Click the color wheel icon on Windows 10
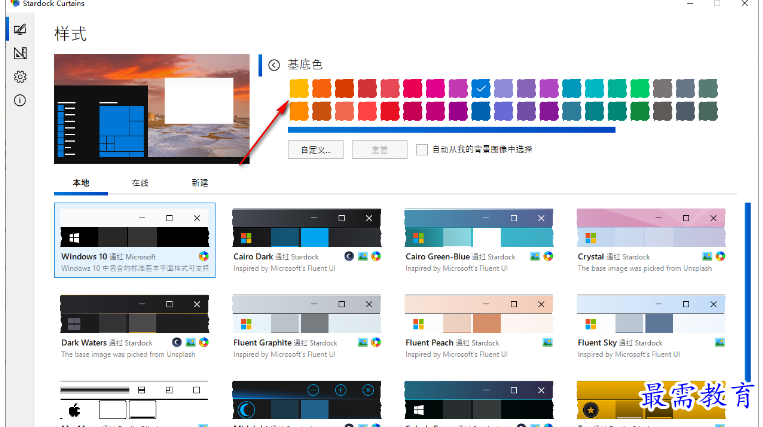 point(203,256)
